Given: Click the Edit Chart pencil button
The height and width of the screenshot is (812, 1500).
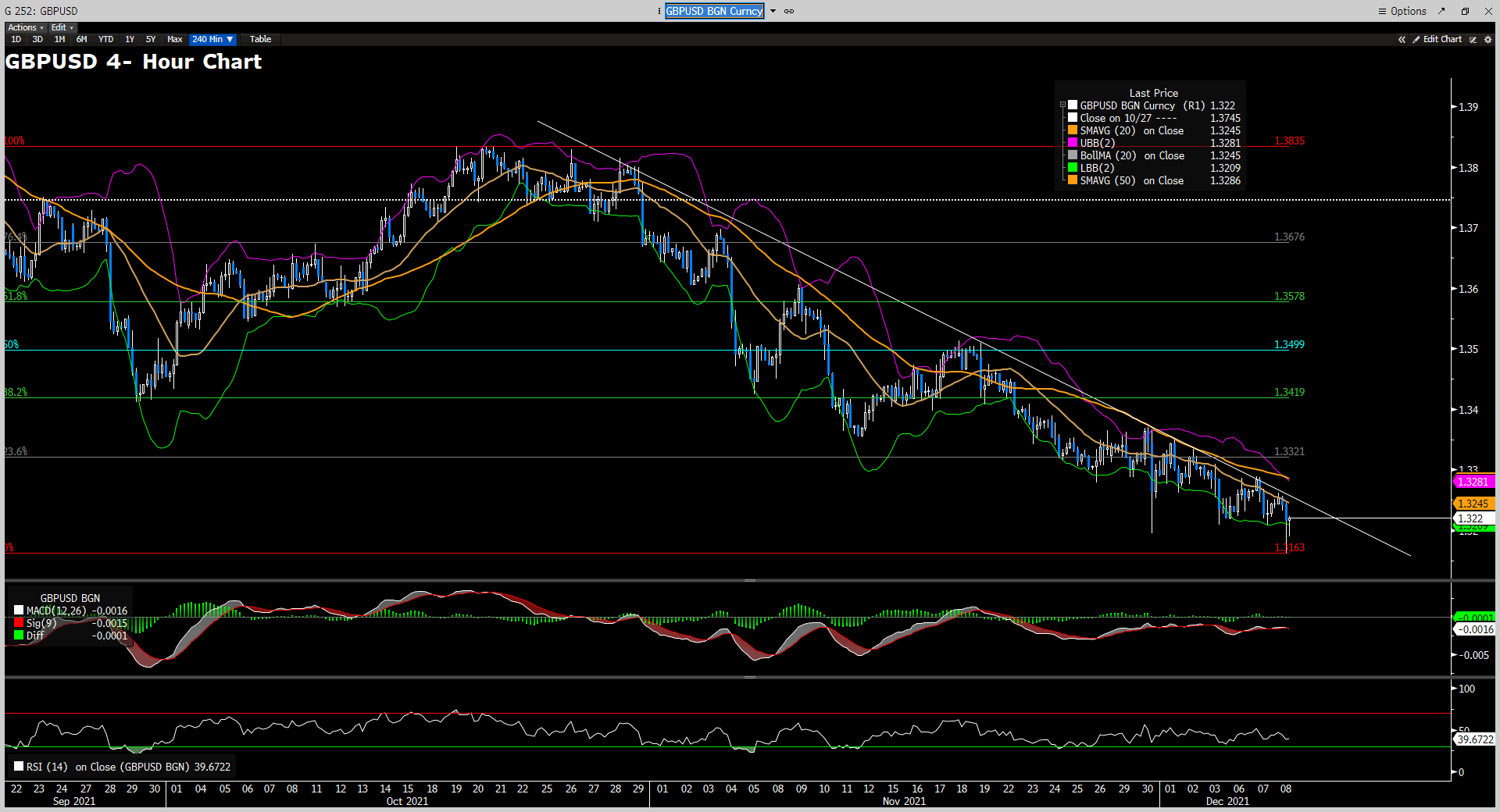Looking at the screenshot, I should click(1437, 39).
